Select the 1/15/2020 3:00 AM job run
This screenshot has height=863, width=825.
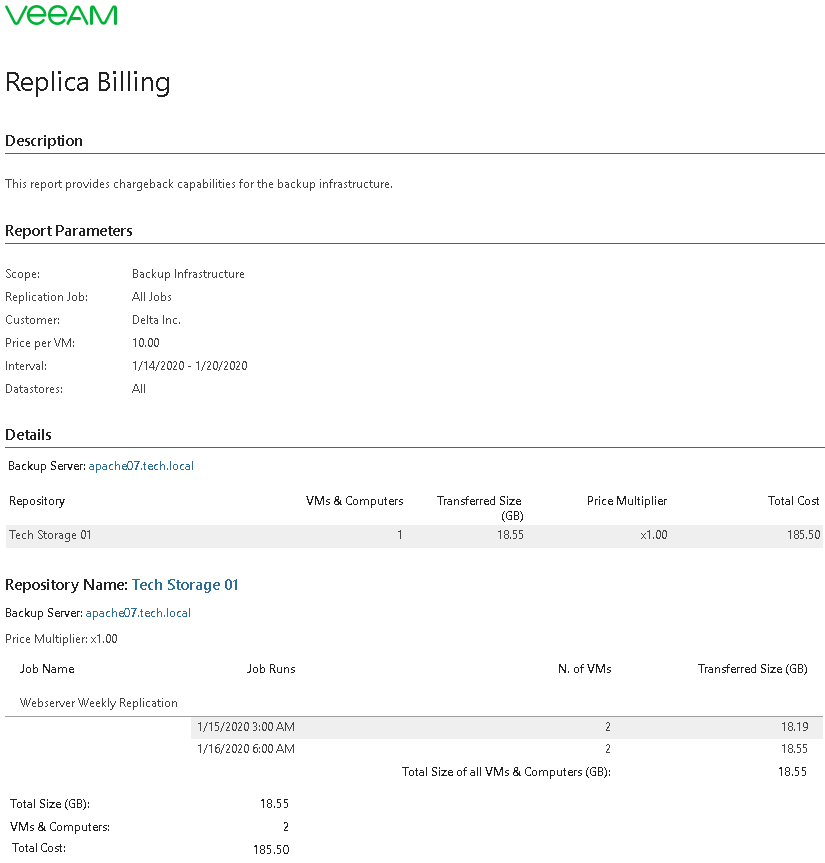pyautogui.click(x=245, y=727)
